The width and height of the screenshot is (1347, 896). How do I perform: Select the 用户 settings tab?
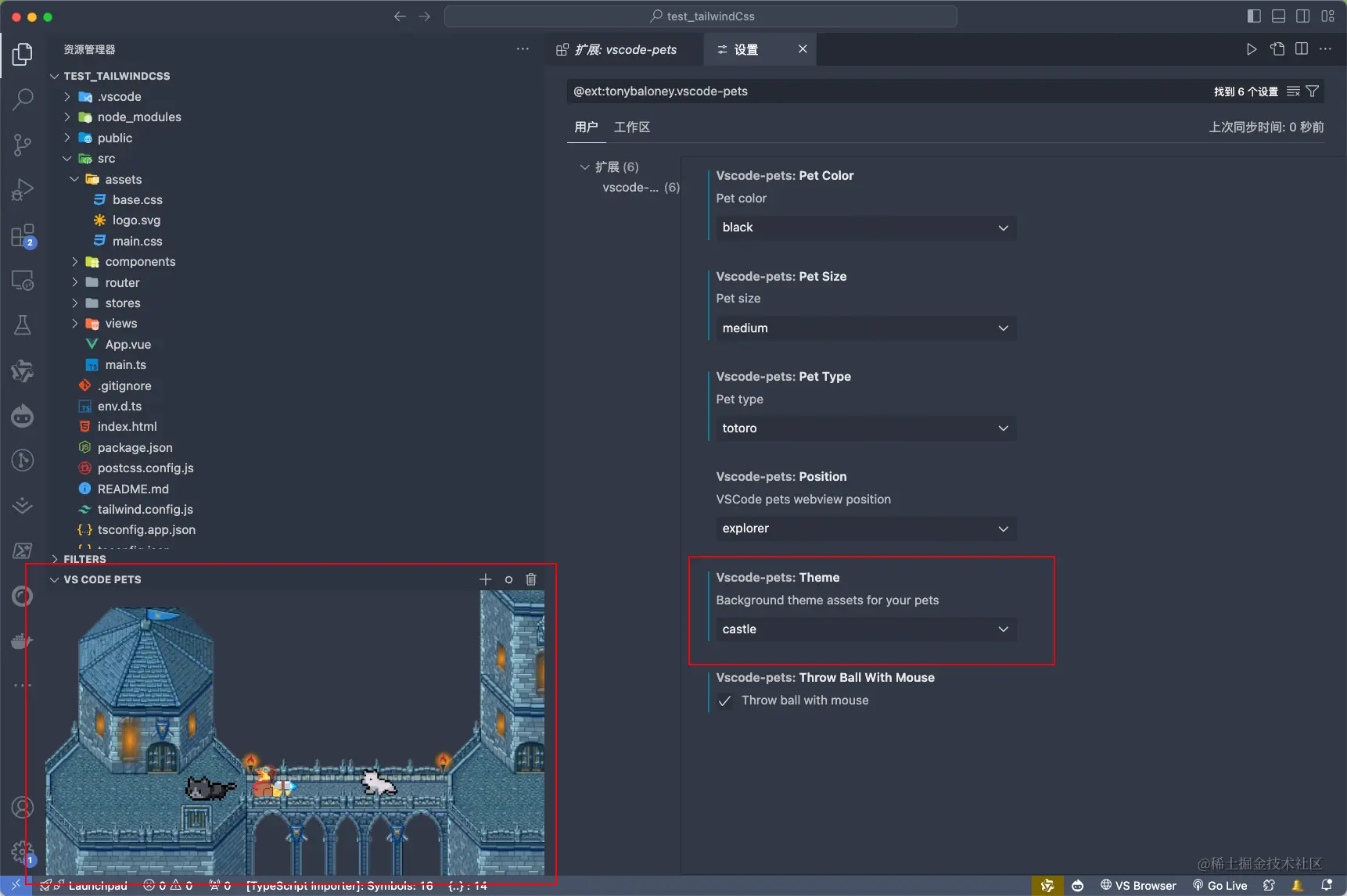(586, 127)
